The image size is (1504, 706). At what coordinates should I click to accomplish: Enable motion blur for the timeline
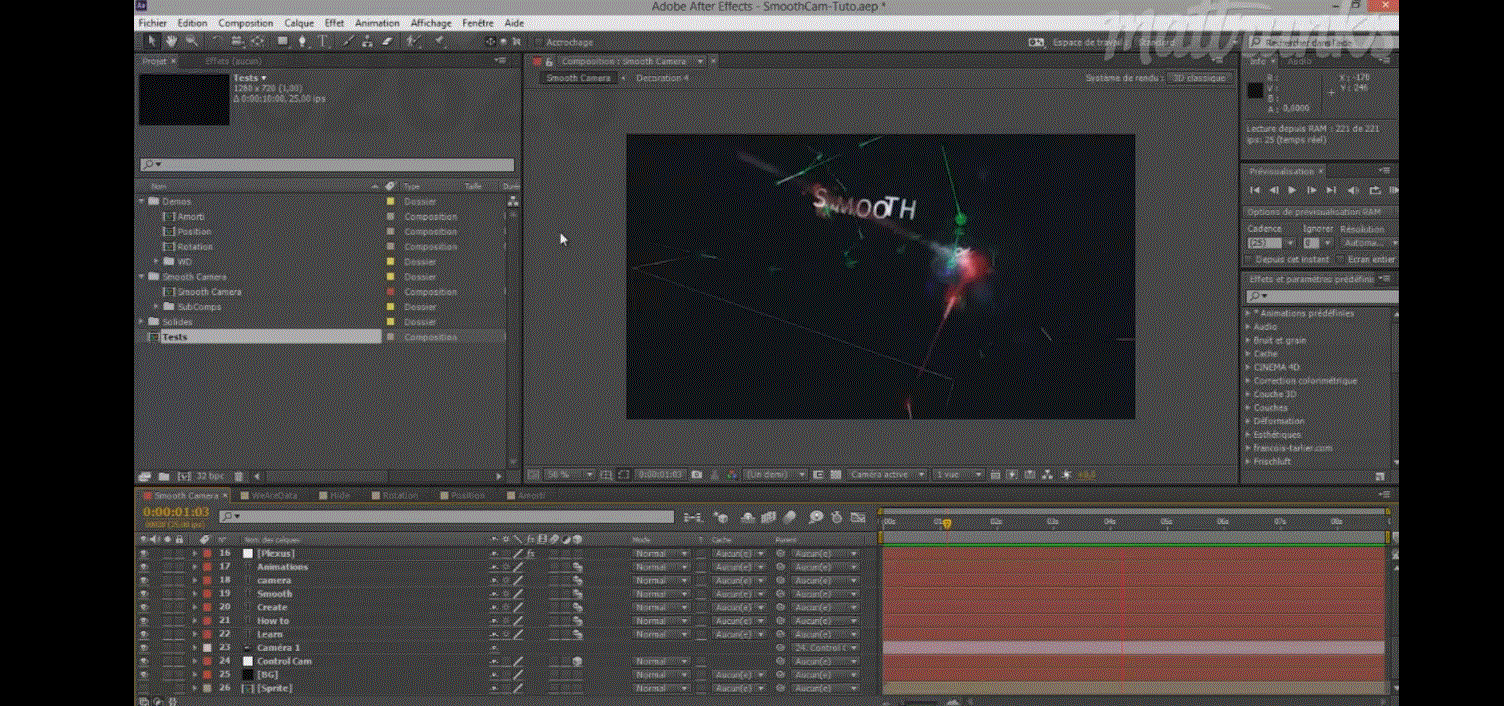pos(790,517)
